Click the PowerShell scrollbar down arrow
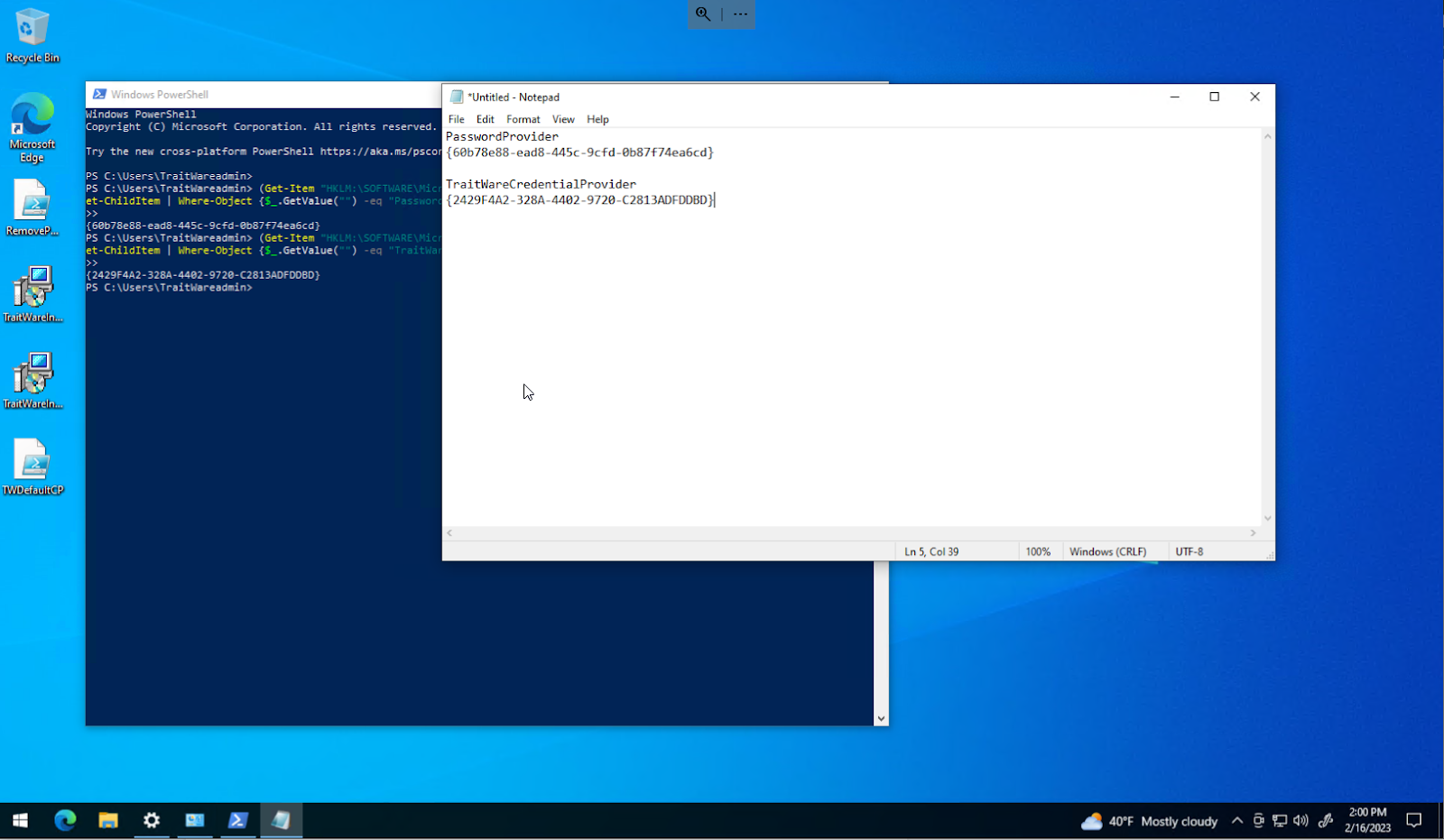1444x840 pixels. coord(881,719)
